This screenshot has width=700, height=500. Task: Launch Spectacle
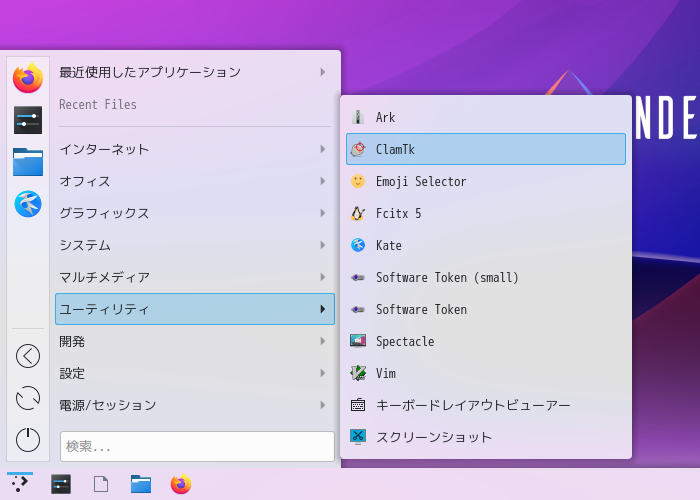point(486,341)
